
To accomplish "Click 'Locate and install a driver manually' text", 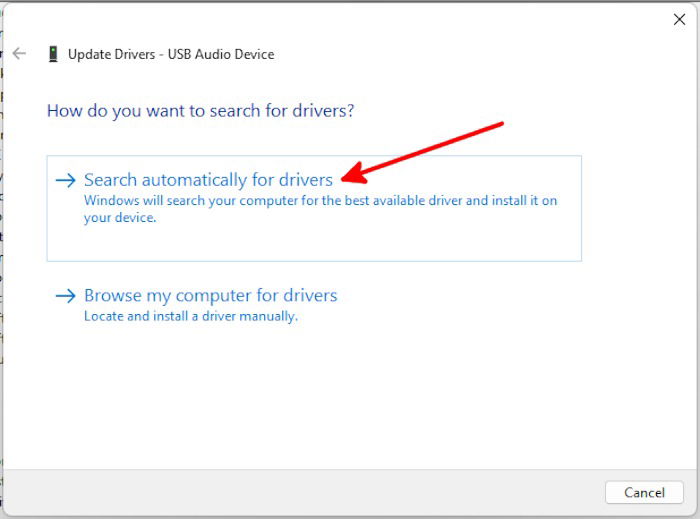I will pos(191,316).
